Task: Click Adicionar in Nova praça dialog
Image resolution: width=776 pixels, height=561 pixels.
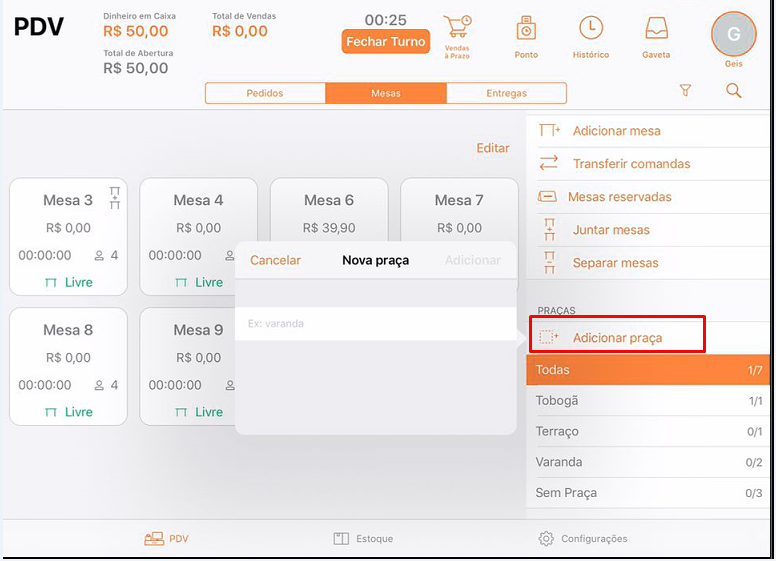Action: click(x=473, y=260)
